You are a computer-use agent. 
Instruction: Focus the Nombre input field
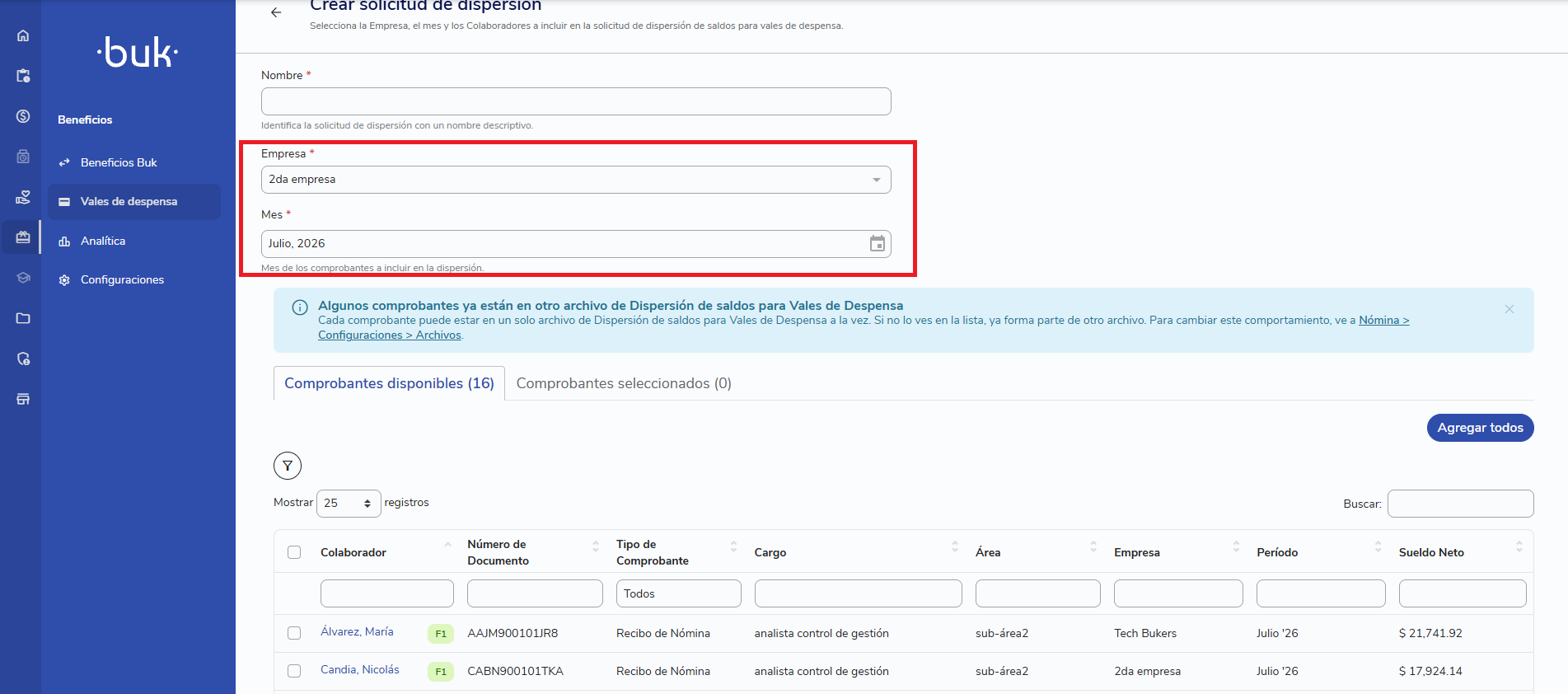pyautogui.click(x=576, y=101)
